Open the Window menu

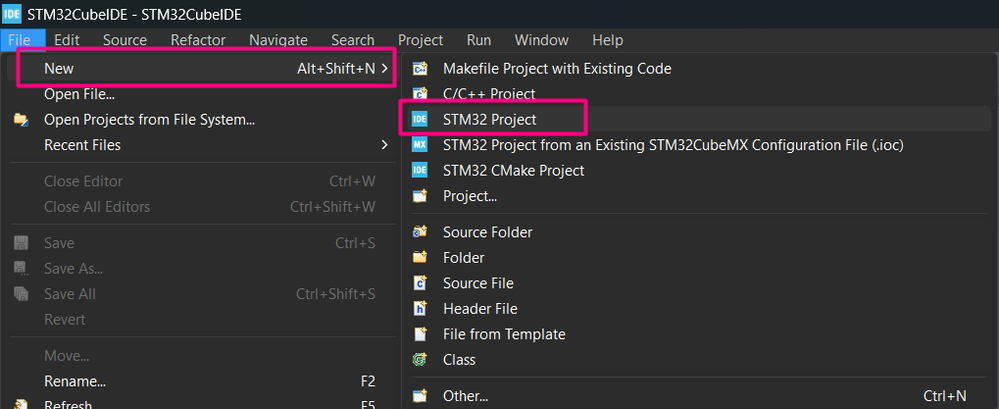click(540, 40)
